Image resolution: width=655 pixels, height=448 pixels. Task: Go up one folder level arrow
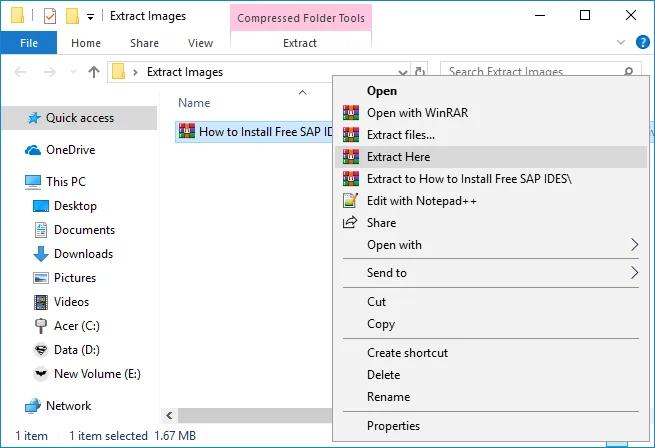click(x=94, y=72)
